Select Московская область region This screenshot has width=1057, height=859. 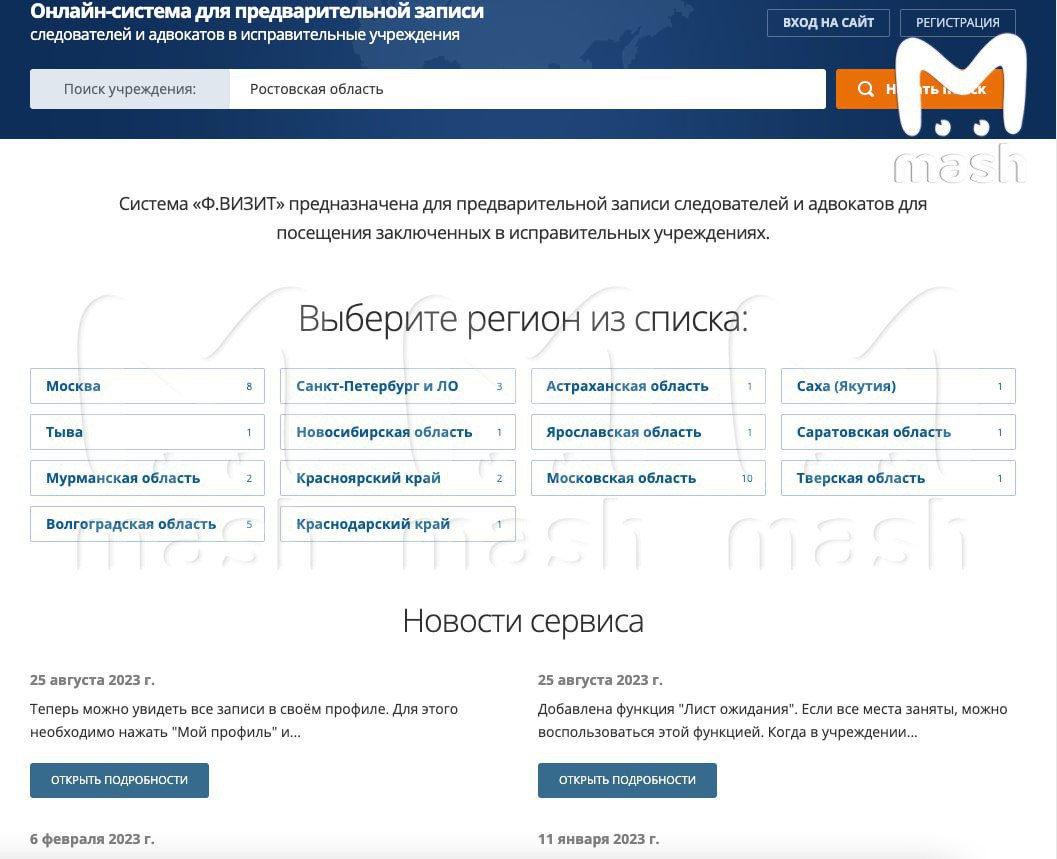647,478
